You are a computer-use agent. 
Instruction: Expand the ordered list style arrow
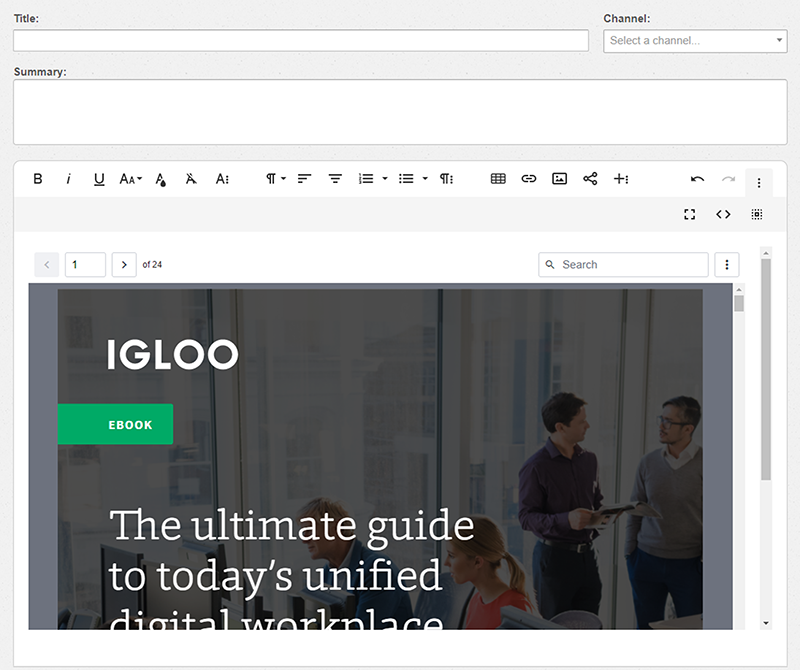click(x=385, y=179)
